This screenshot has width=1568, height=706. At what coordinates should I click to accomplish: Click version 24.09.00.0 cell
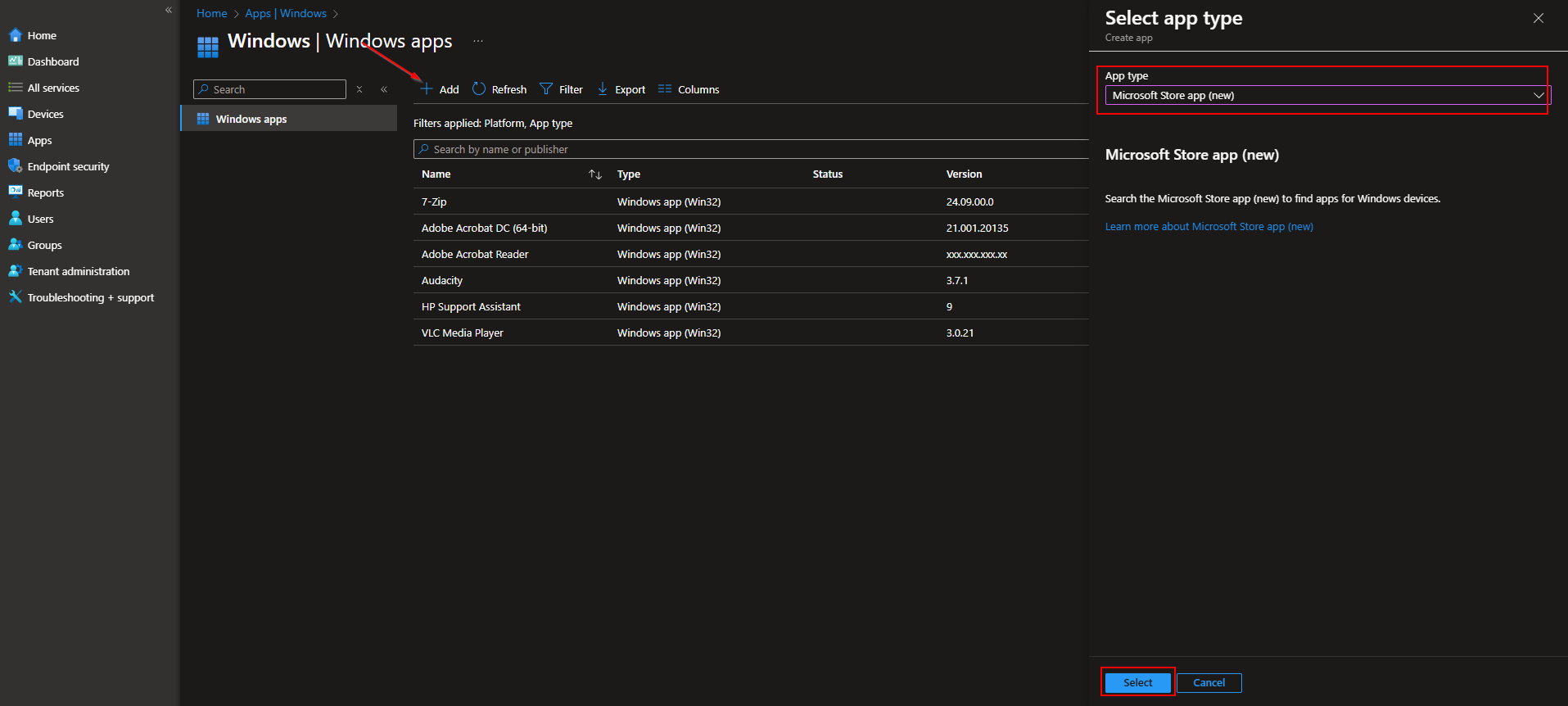969,201
